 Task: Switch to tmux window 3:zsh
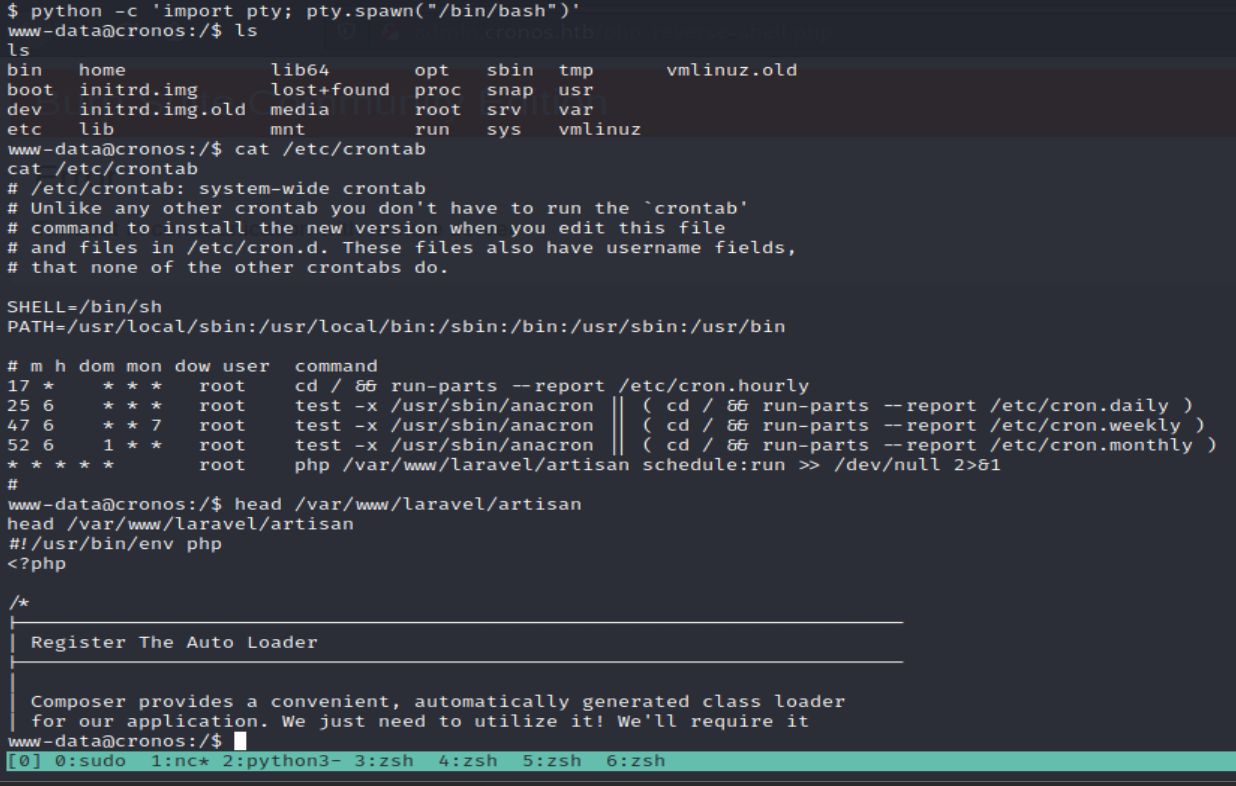384,761
